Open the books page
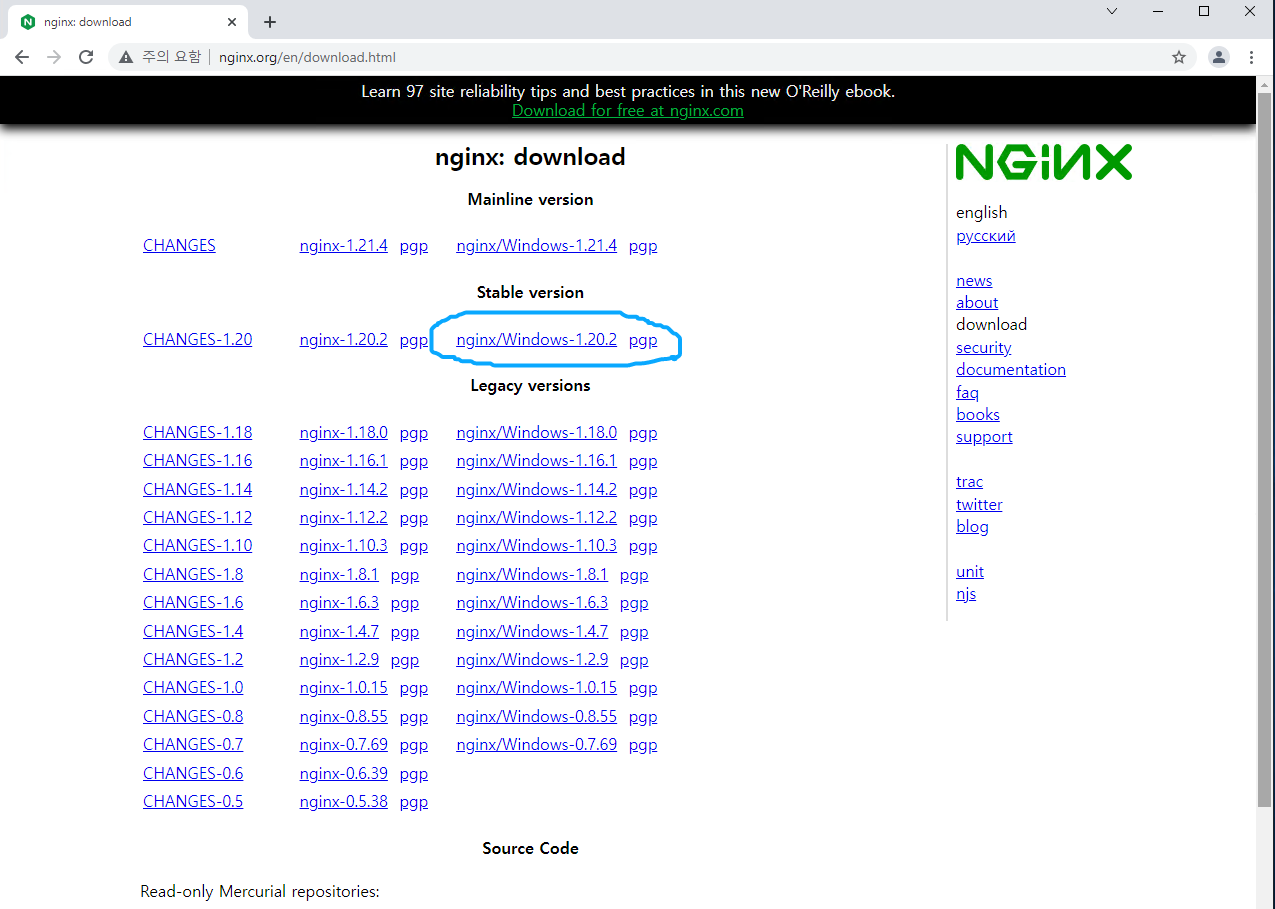The image size is (1275, 909). point(978,414)
